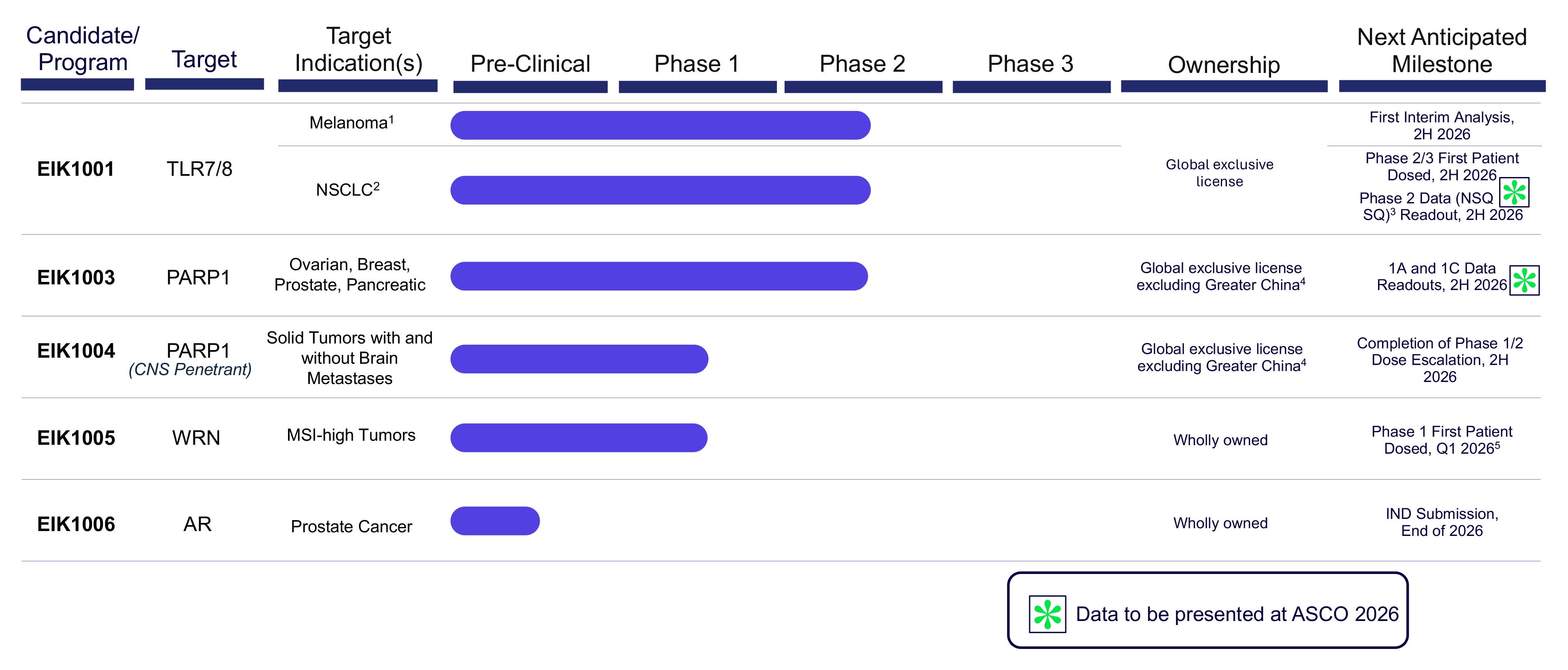This screenshot has width=1568, height=670.
Task: Select the TLR7/8 target label
Action: [200, 169]
